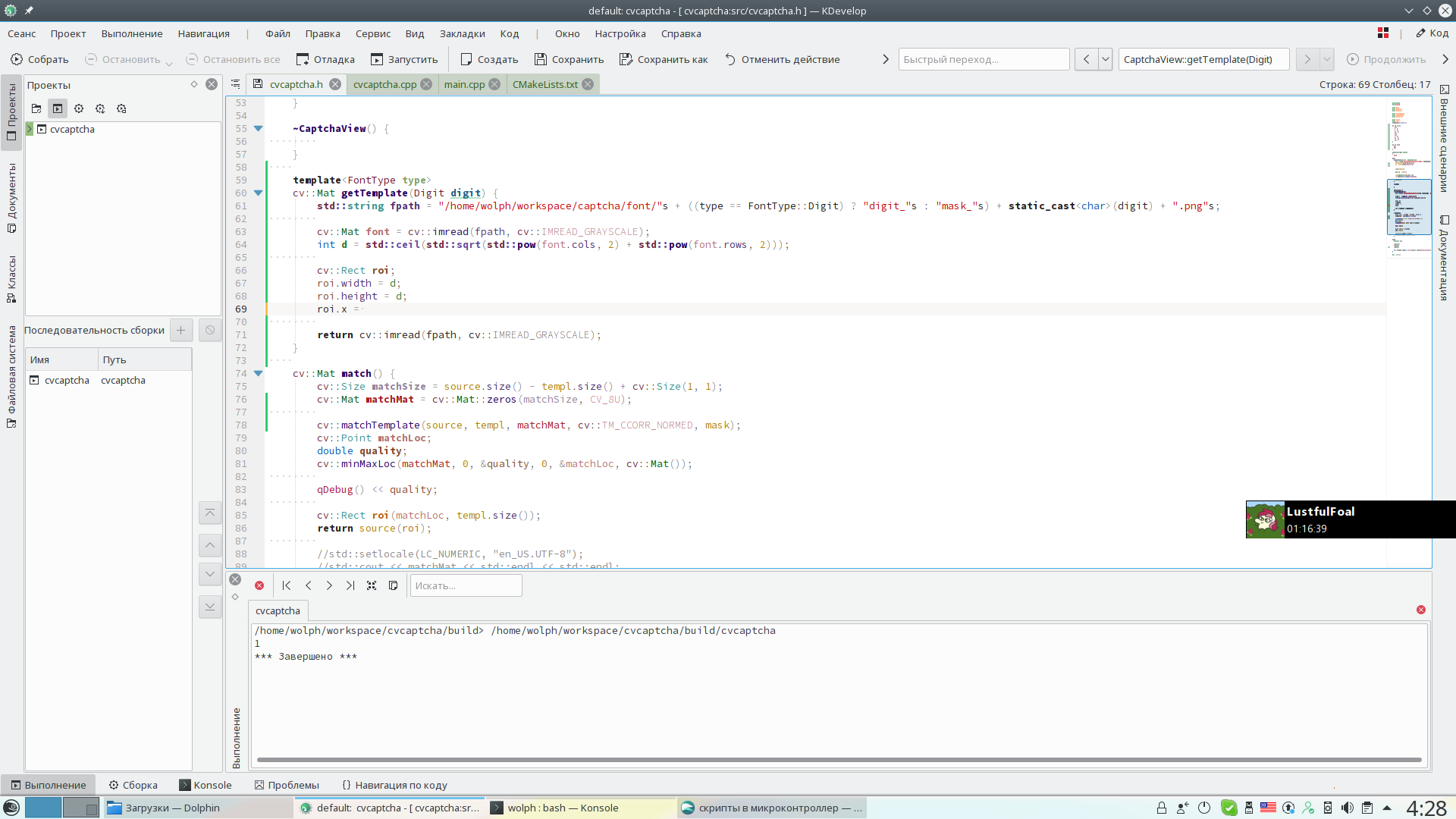This screenshot has width=1456, height=819.
Task: Open the Навигация menu
Action: (203, 33)
